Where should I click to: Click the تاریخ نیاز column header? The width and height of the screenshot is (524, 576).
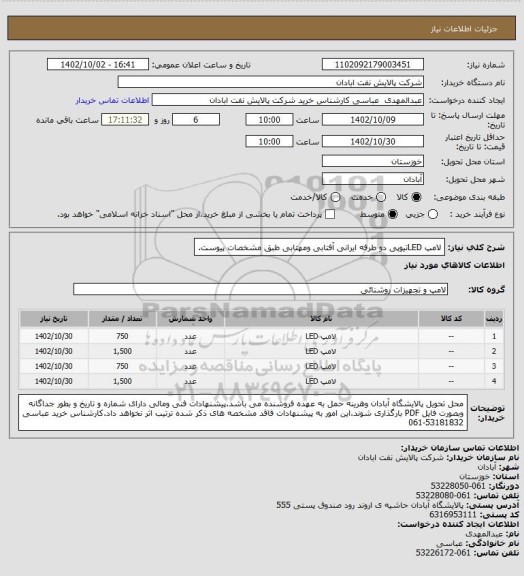click(54, 319)
